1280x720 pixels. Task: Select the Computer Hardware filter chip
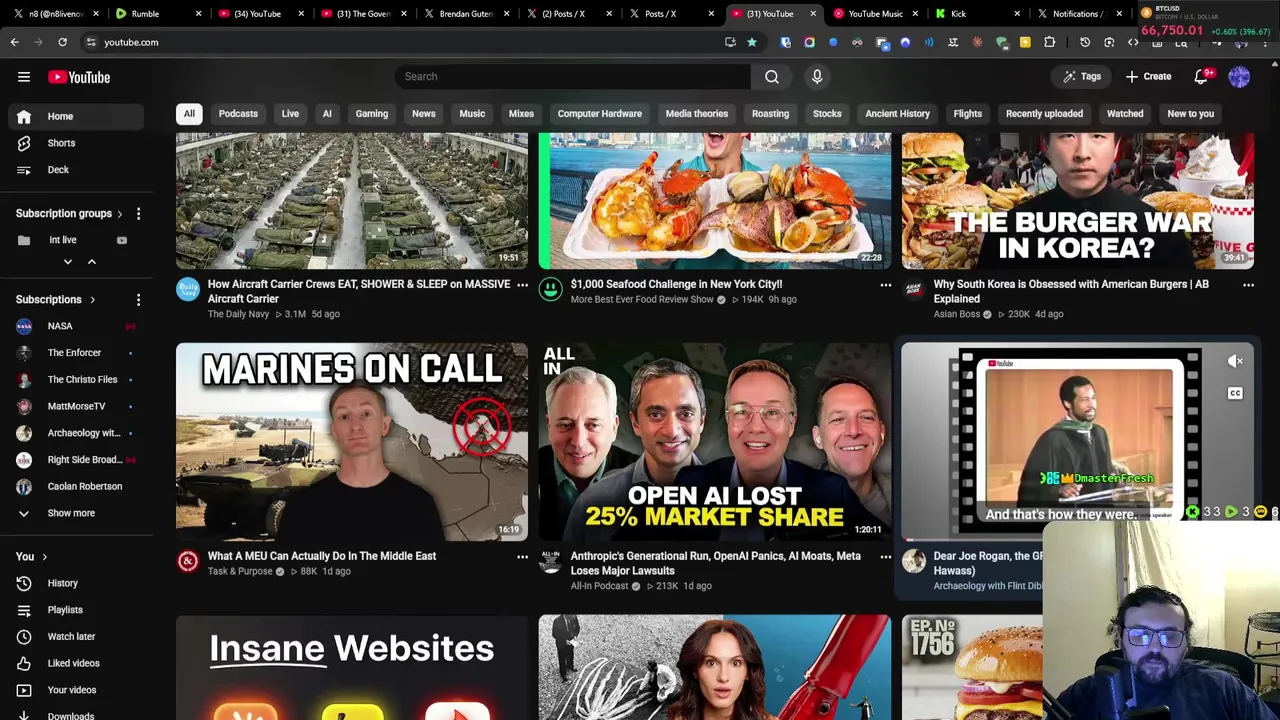point(600,114)
